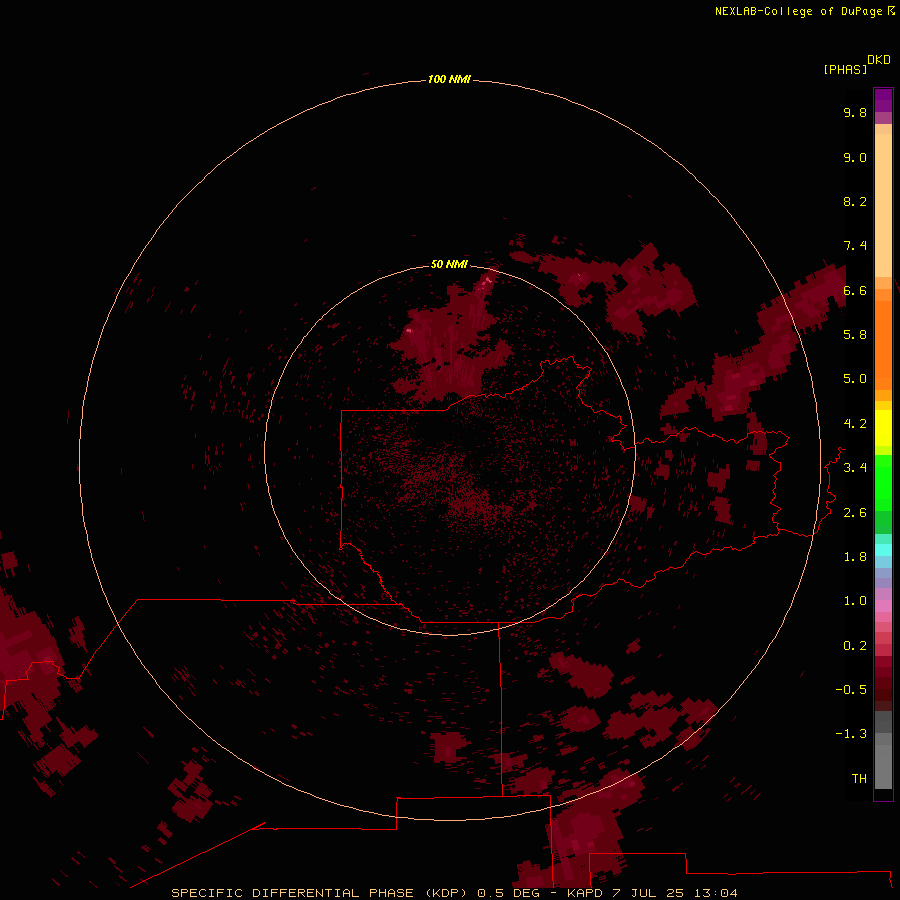
Task: Click the cyan band in the color bar
Action: (x=883, y=550)
